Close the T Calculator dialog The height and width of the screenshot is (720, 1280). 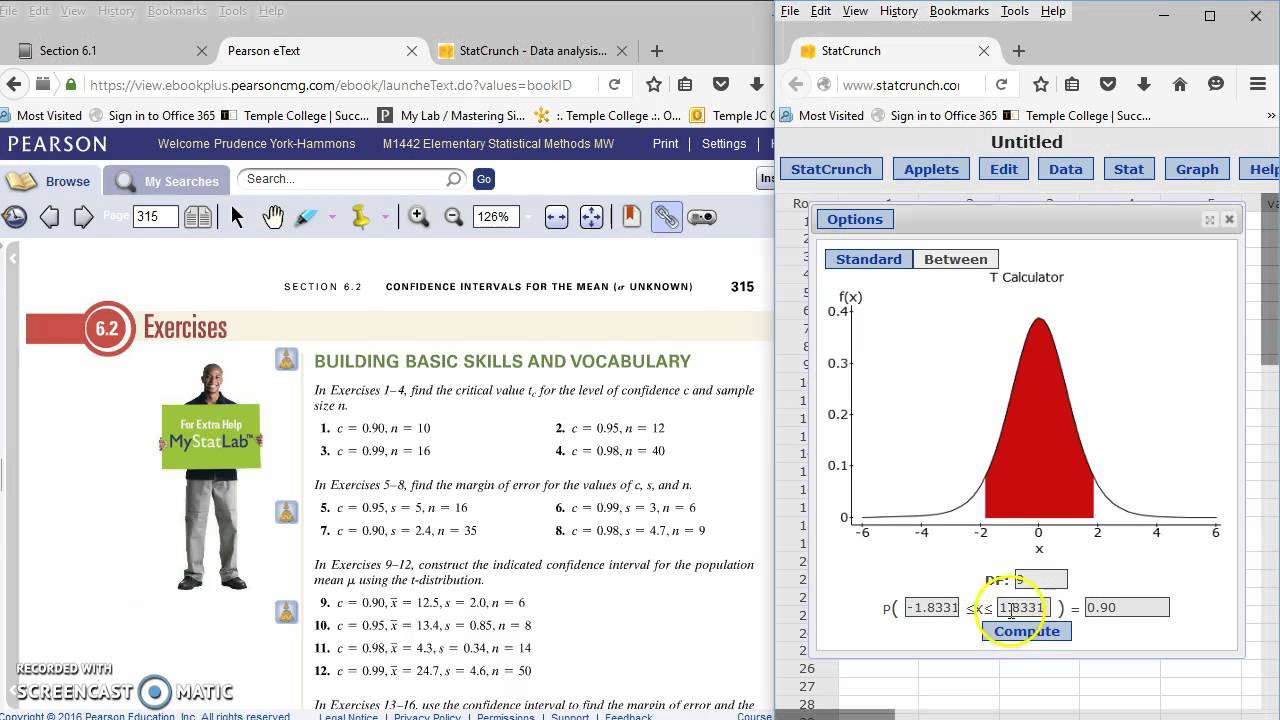pos(1229,220)
